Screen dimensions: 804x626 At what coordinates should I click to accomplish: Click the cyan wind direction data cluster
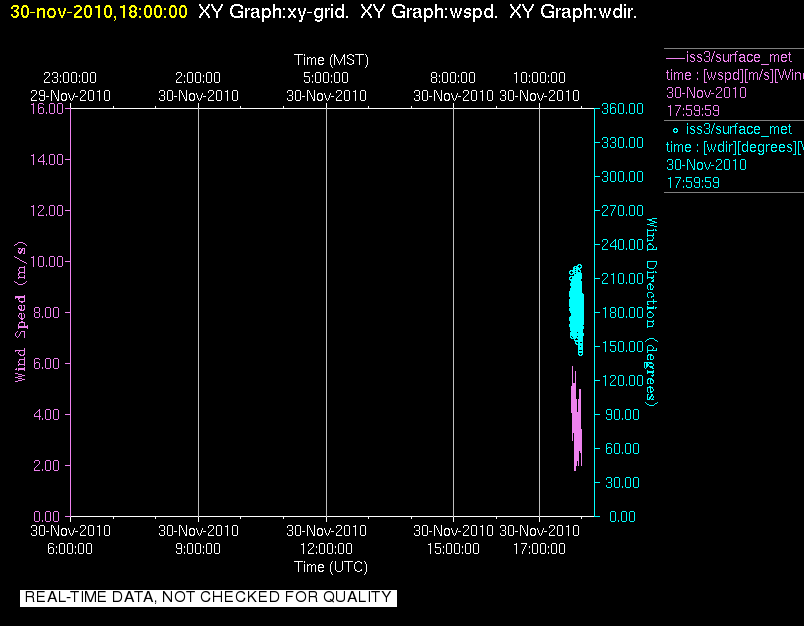[577, 309]
